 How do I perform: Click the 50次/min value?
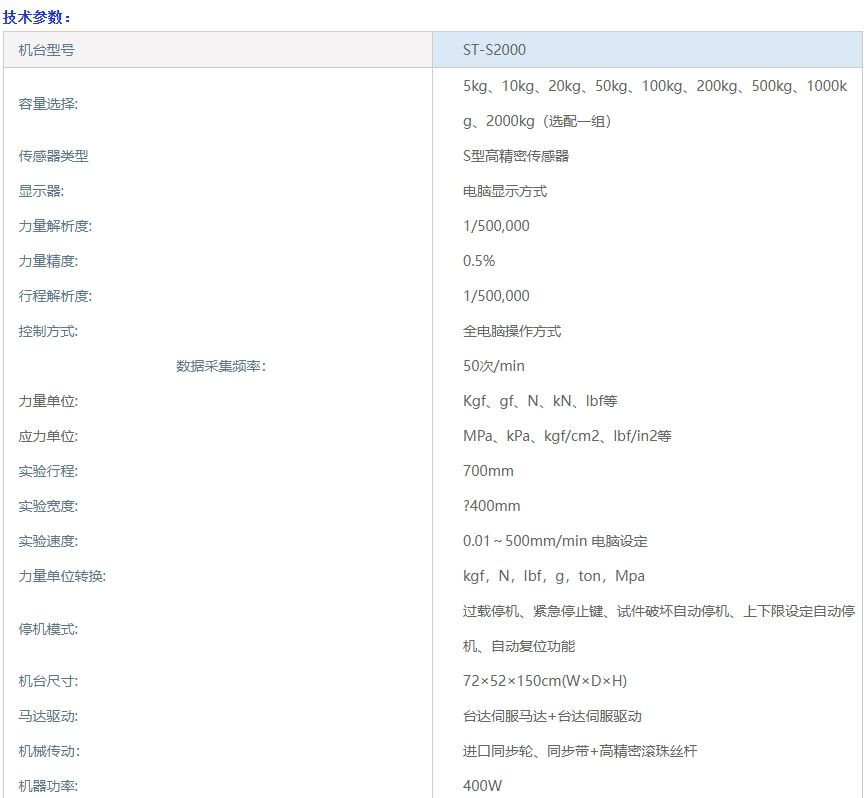[494, 366]
